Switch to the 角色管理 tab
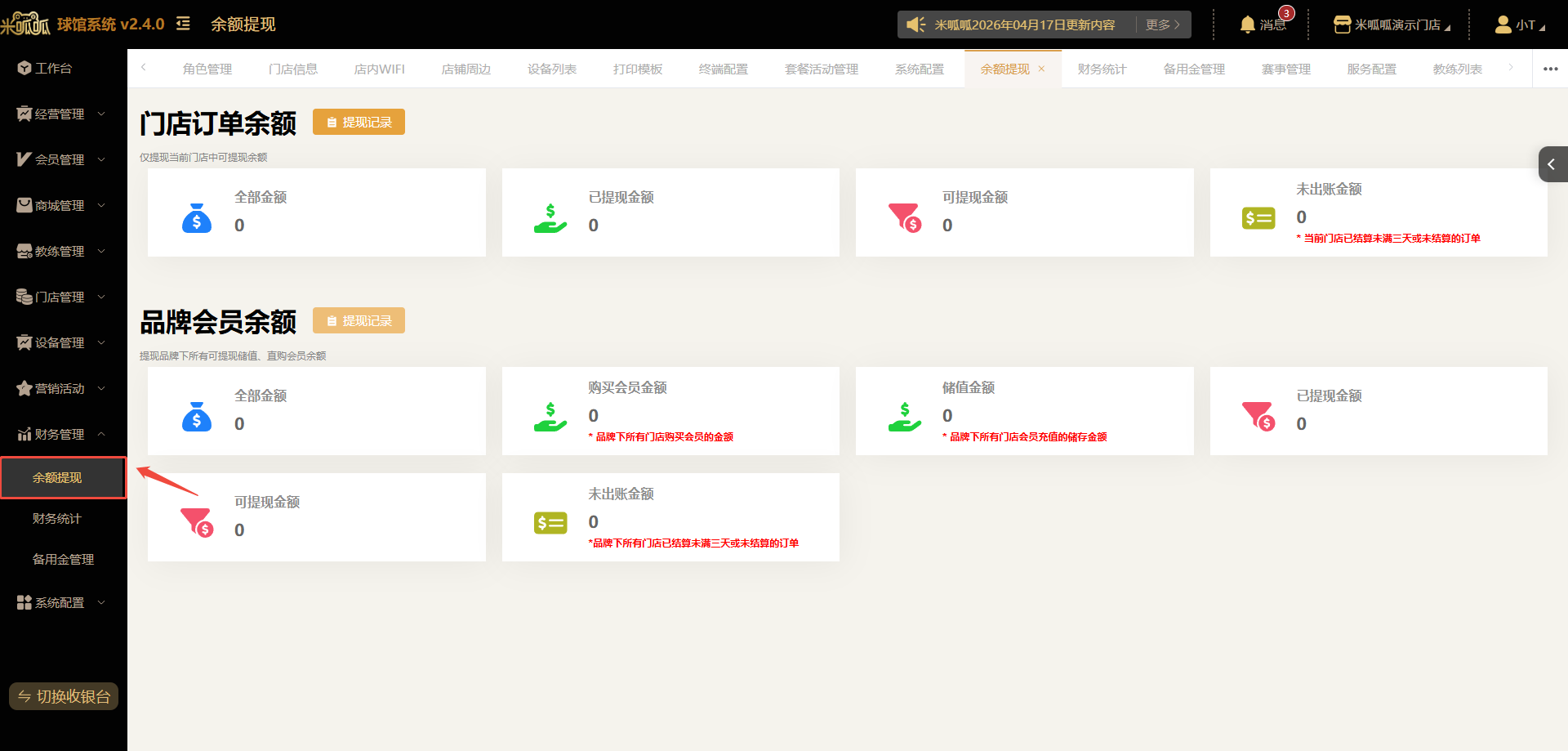This screenshot has height=751, width=1568. [207, 69]
